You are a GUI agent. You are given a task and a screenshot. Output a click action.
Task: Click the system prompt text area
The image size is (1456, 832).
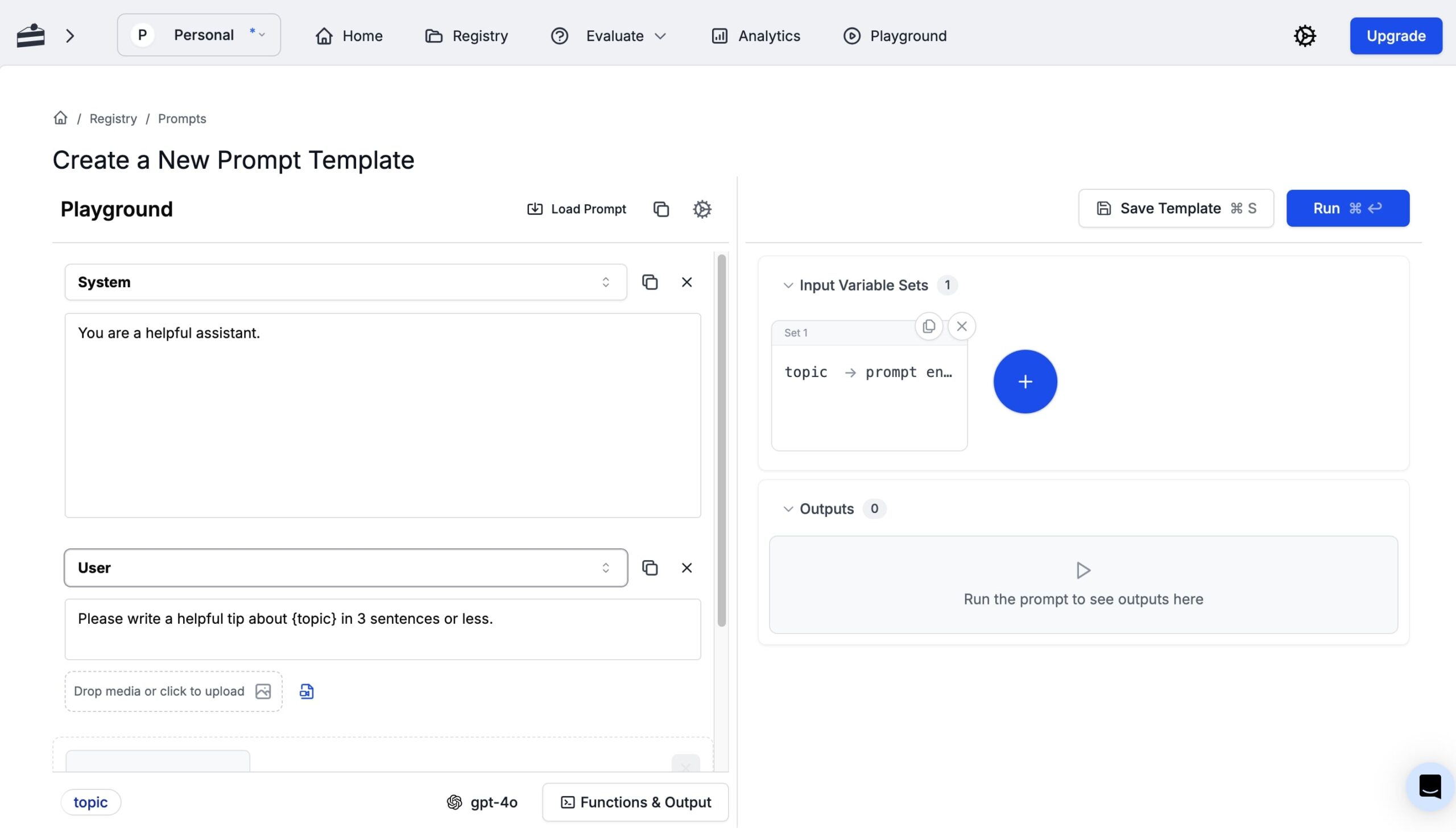coord(382,415)
